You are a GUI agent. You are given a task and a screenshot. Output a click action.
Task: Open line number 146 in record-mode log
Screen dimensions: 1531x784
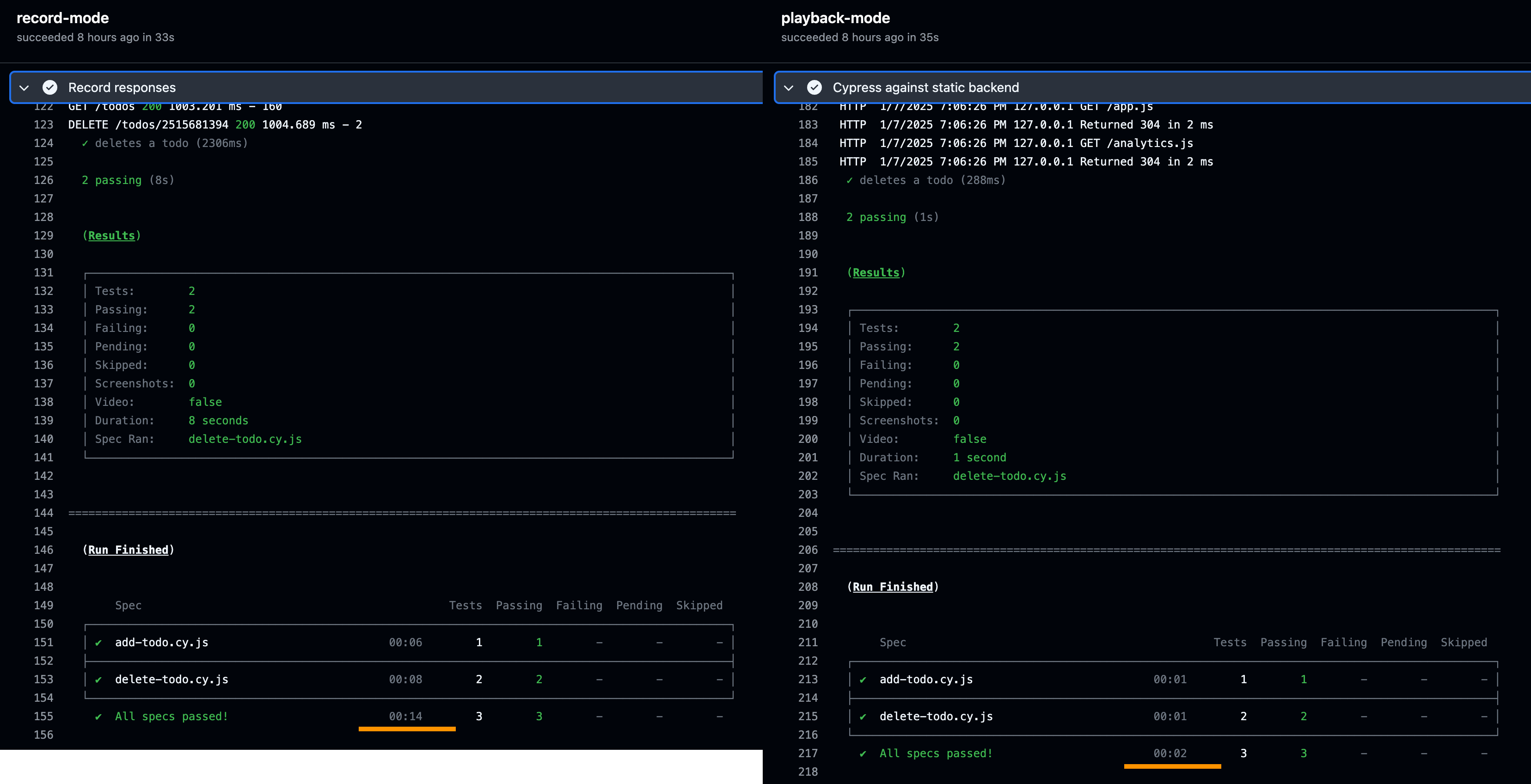point(43,550)
